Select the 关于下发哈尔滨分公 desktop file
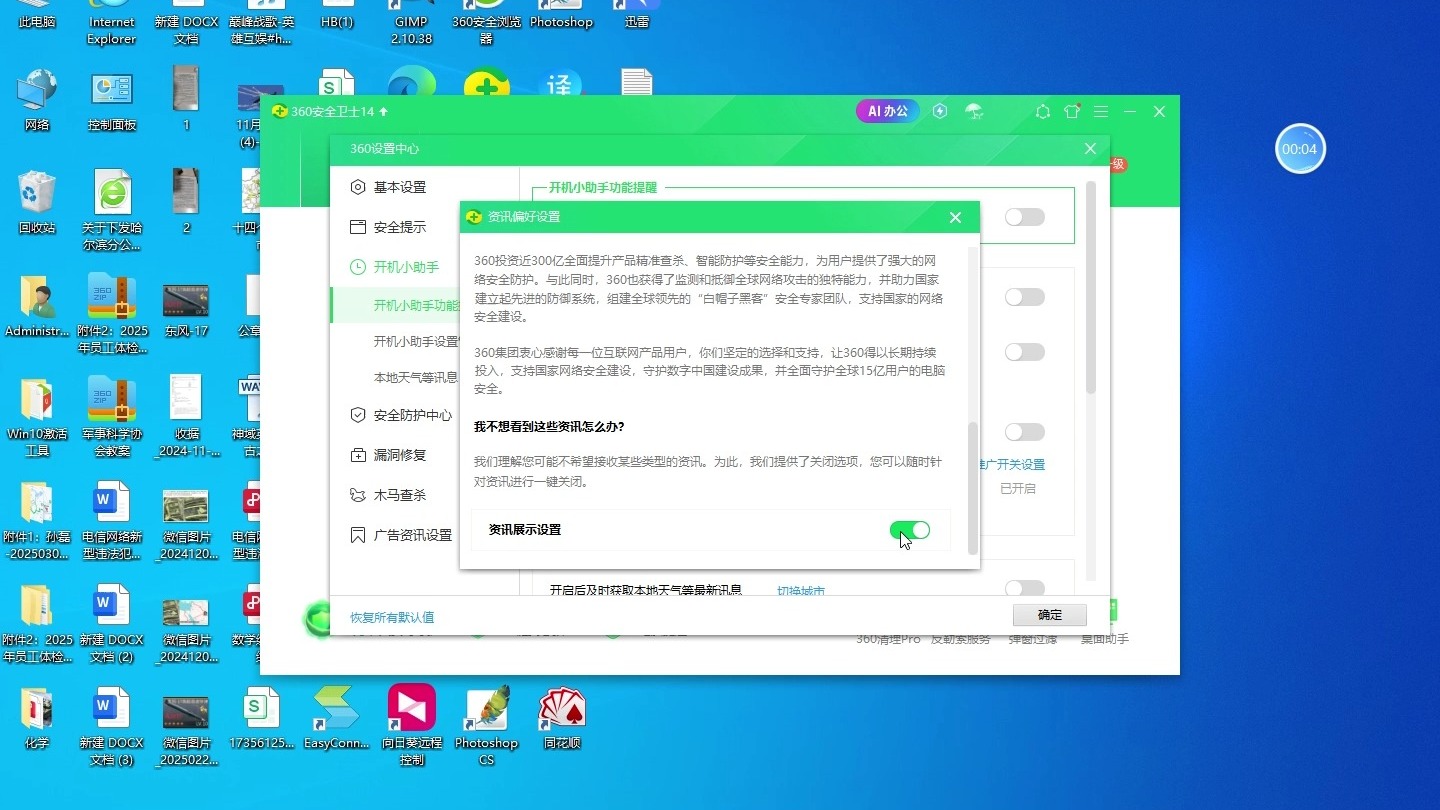This screenshot has height=810, width=1440. point(112,210)
